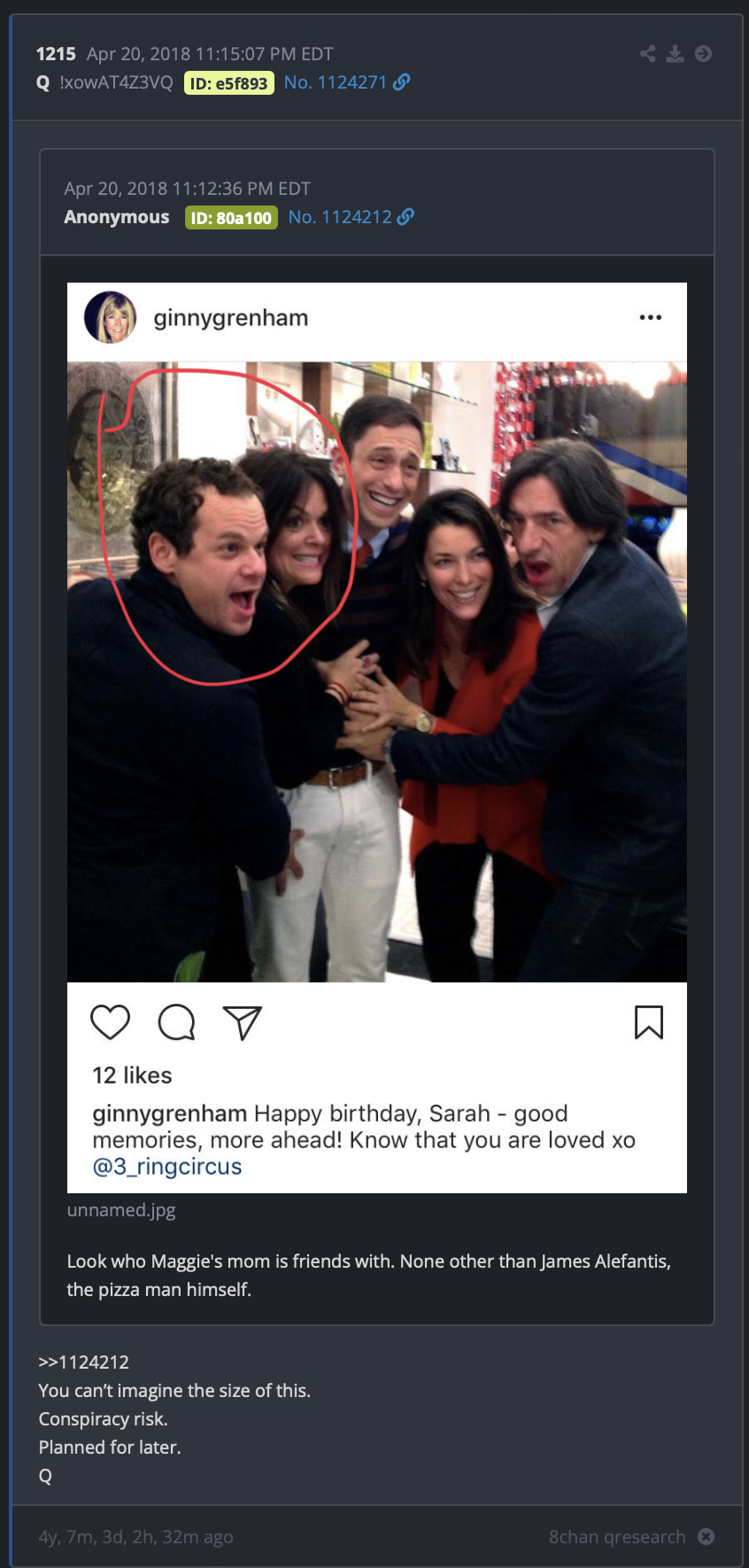Viewport: 749px width, 1568px height.
Task: Open the post link No. 1124271
Action: pyautogui.click(x=336, y=82)
